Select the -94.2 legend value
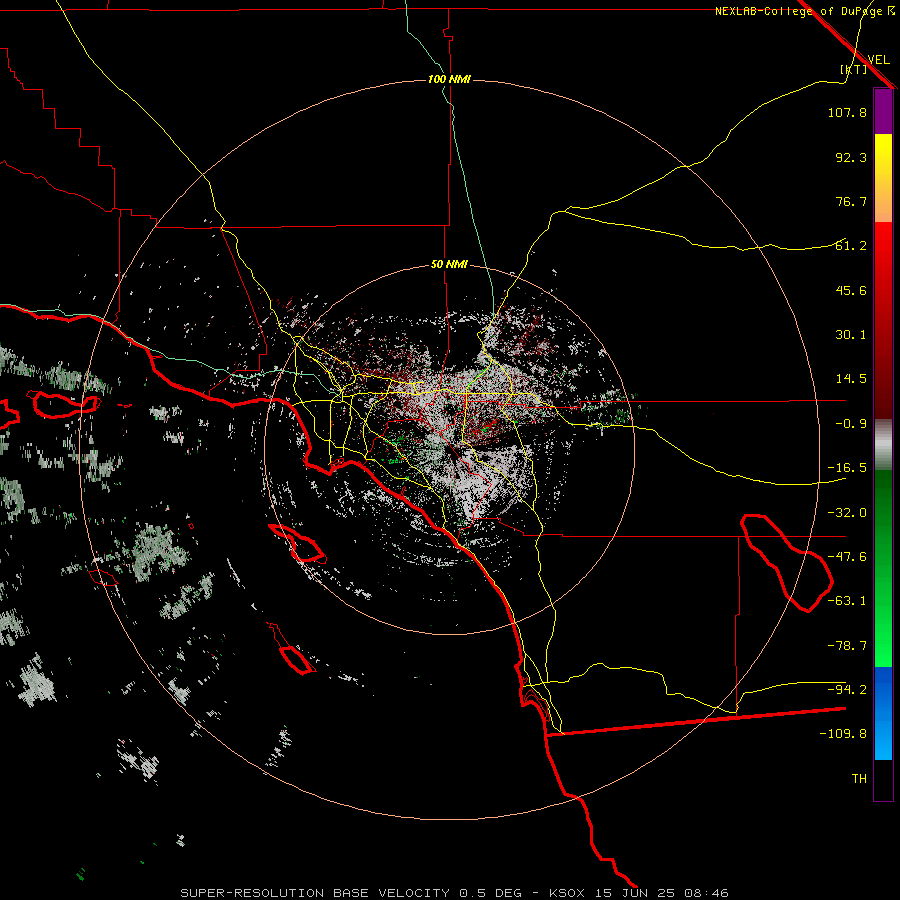This screenshot has height=900, width=900. click(847, 690)
